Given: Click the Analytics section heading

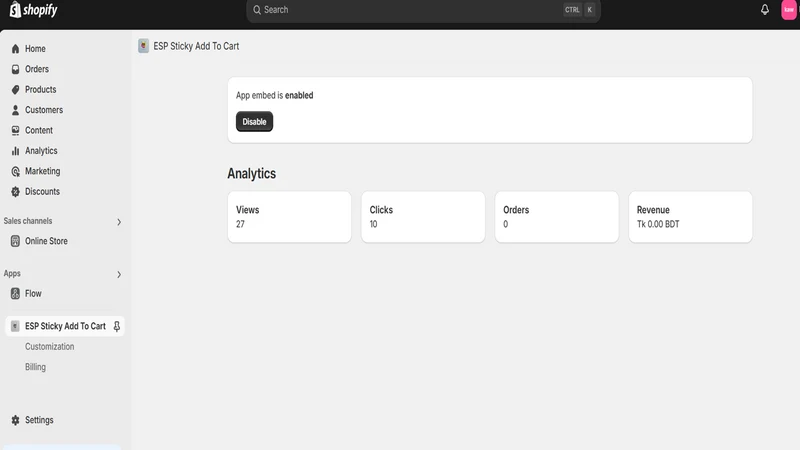Looking at the screenshot, I should [252, 173].
